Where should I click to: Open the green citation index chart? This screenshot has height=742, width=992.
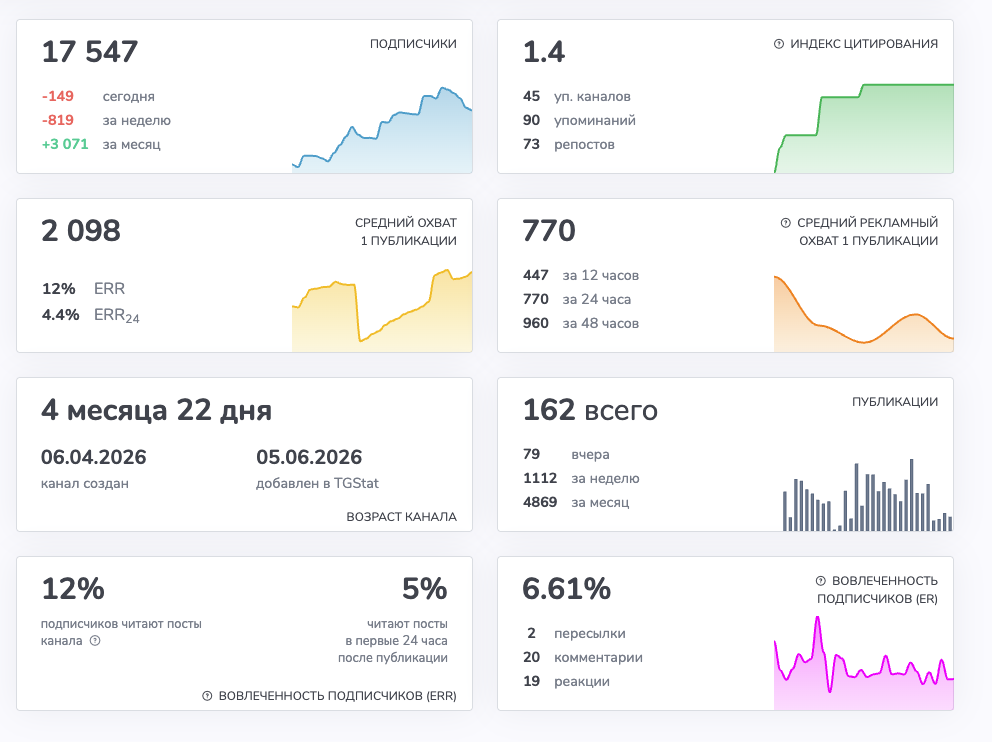[864, 128]
